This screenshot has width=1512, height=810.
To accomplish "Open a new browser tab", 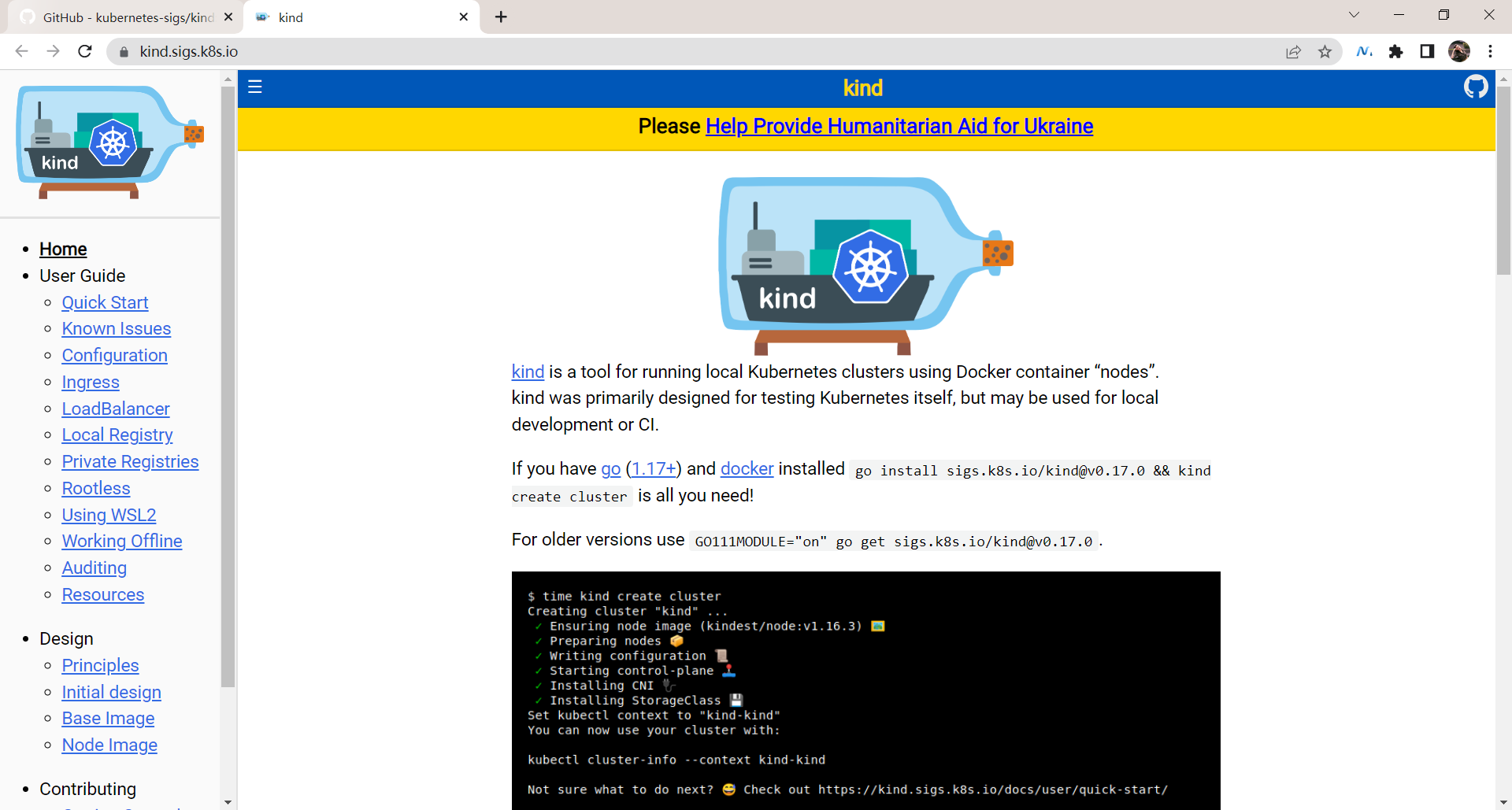I will click(x=501, y=17).
